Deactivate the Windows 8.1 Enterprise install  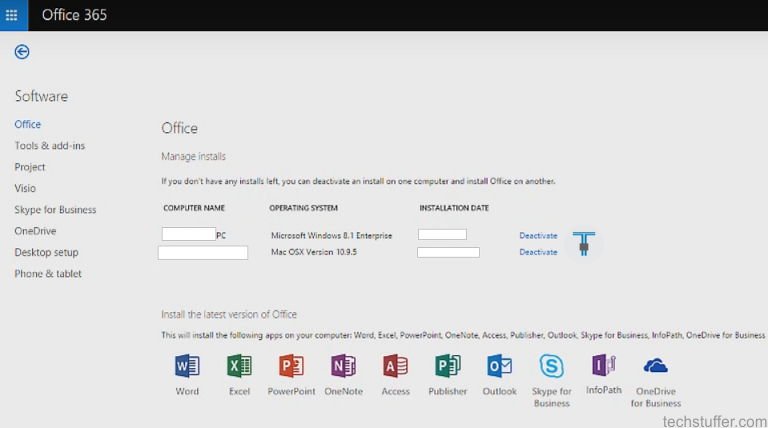(x=538, y=236)
